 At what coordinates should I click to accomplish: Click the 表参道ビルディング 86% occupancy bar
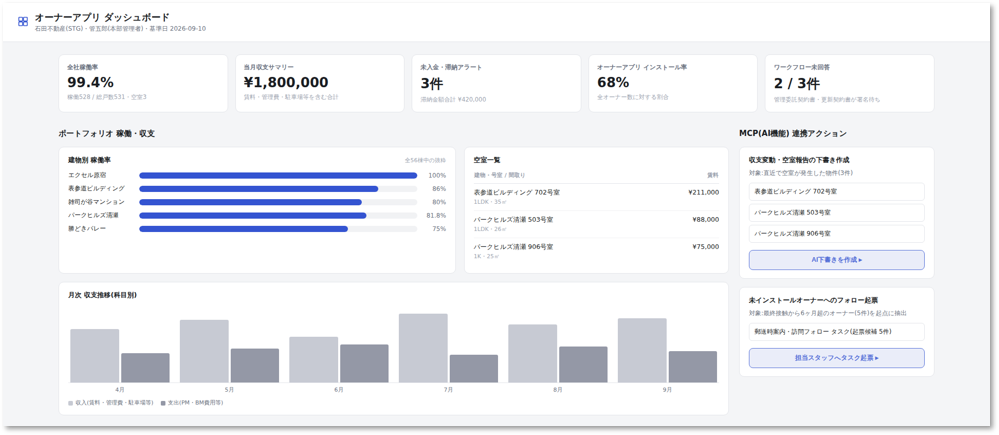pyautogui.click(x=278, y=189)
